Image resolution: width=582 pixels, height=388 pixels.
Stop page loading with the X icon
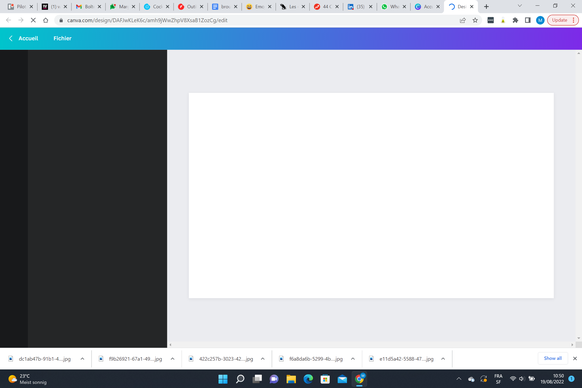pyautogui.click(x=33, y=20)
